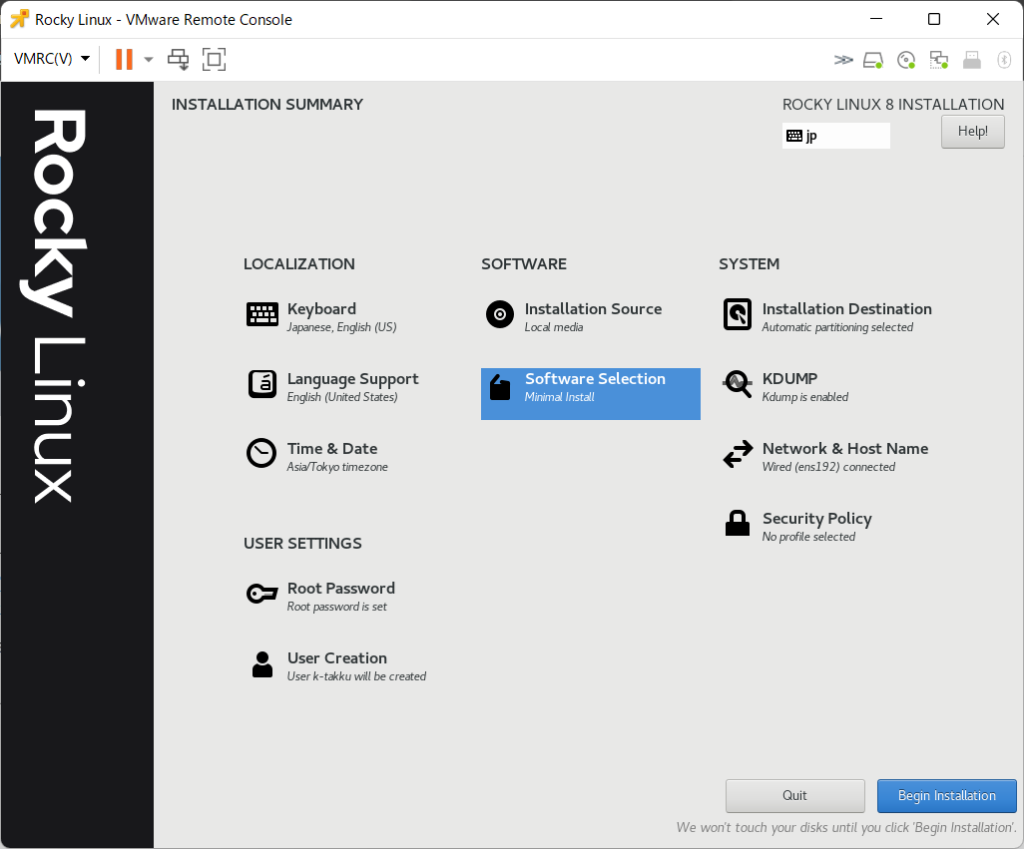The image size is (1024, 849).
Task: Open Keyboard layout settings
Action: [x=320, y=316]
